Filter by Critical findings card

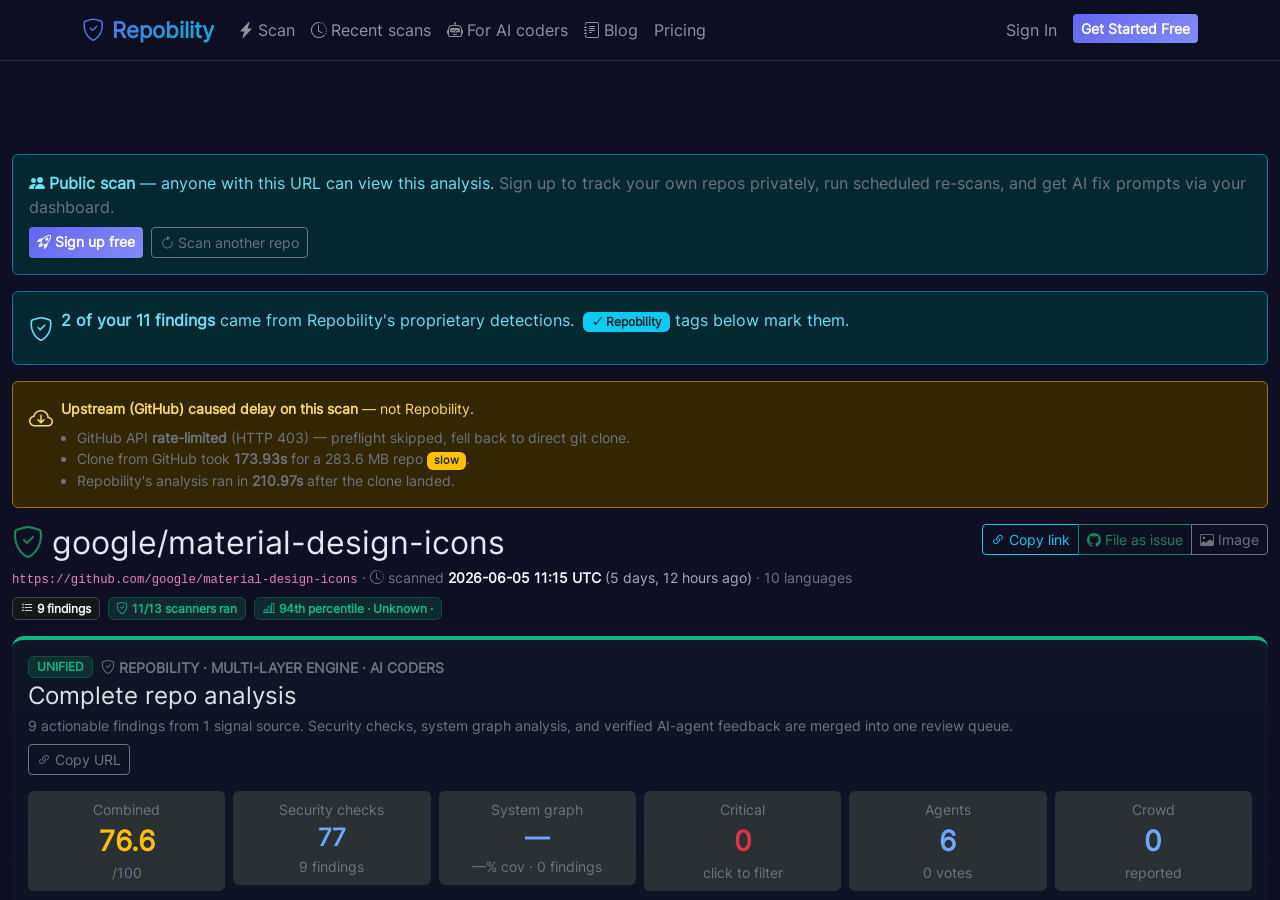pos(743,841)
